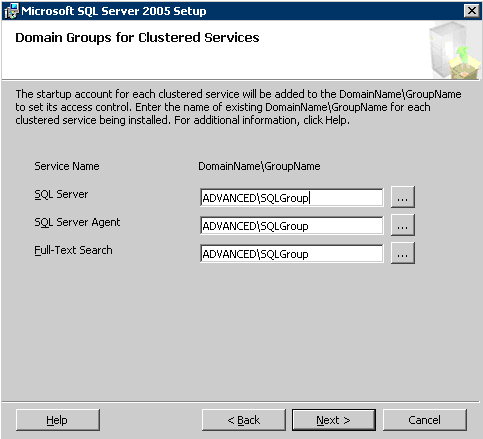Viewport: 483px width, 439px height.
Task: Go back to the previous setup page
Action: (244, 420)
